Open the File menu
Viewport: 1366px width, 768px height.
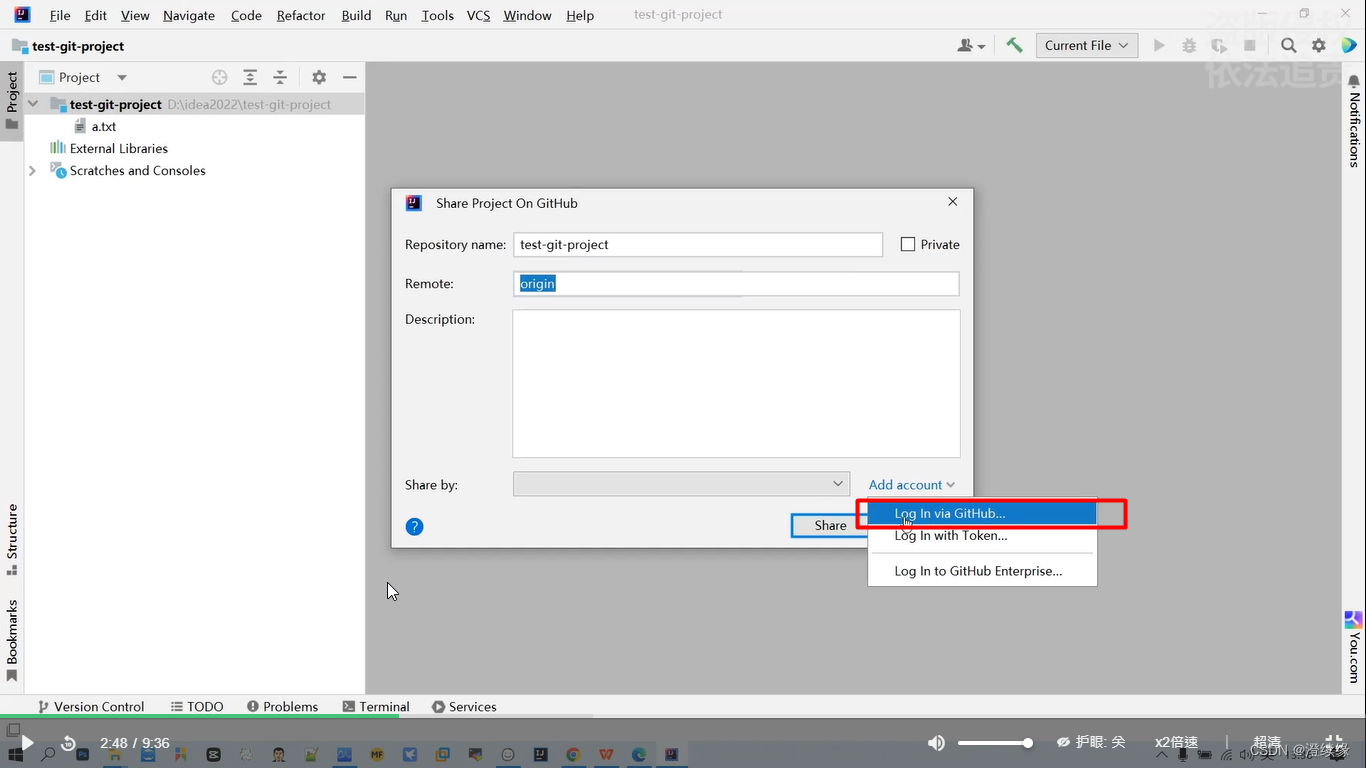(60, 15)
